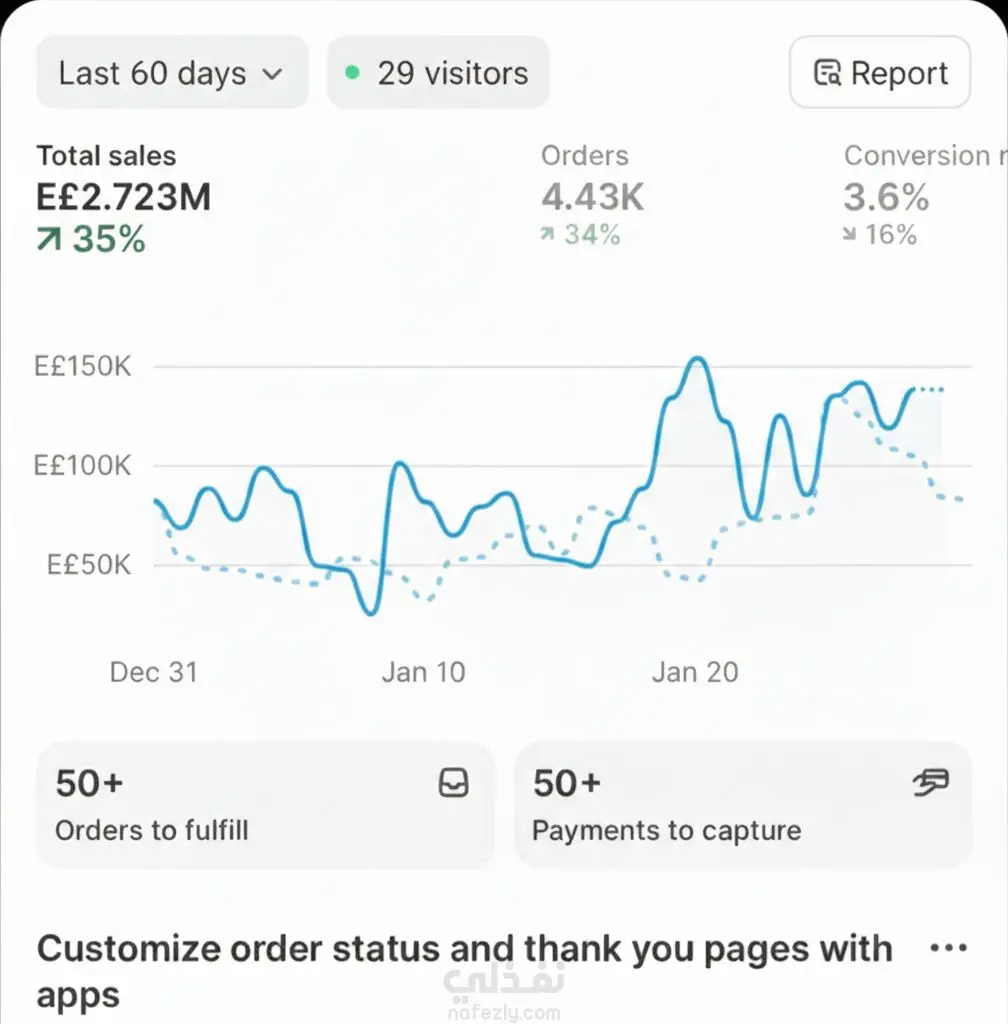1008x1024 pixels.
Task: Click the Total sales 35% upward arrow
Action: click(50, 240)
